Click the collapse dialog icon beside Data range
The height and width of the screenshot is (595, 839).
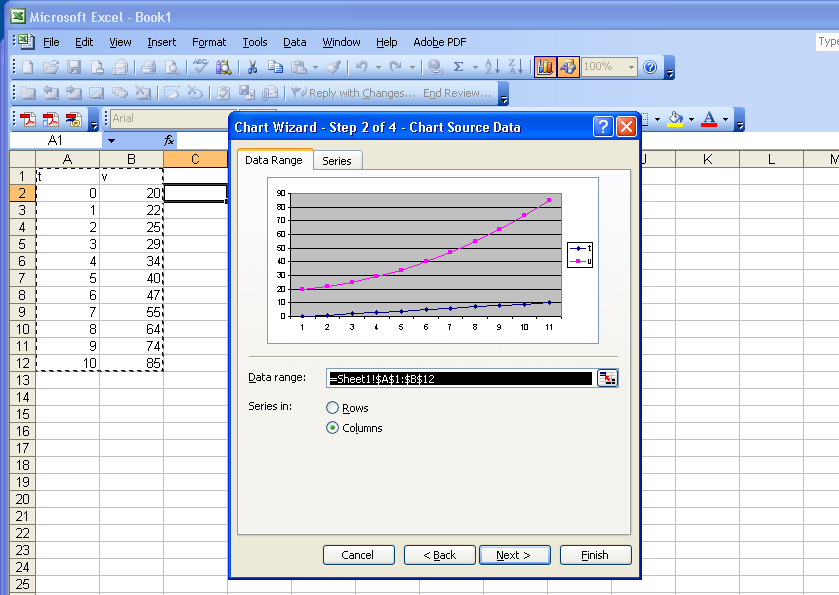(607, 378)
